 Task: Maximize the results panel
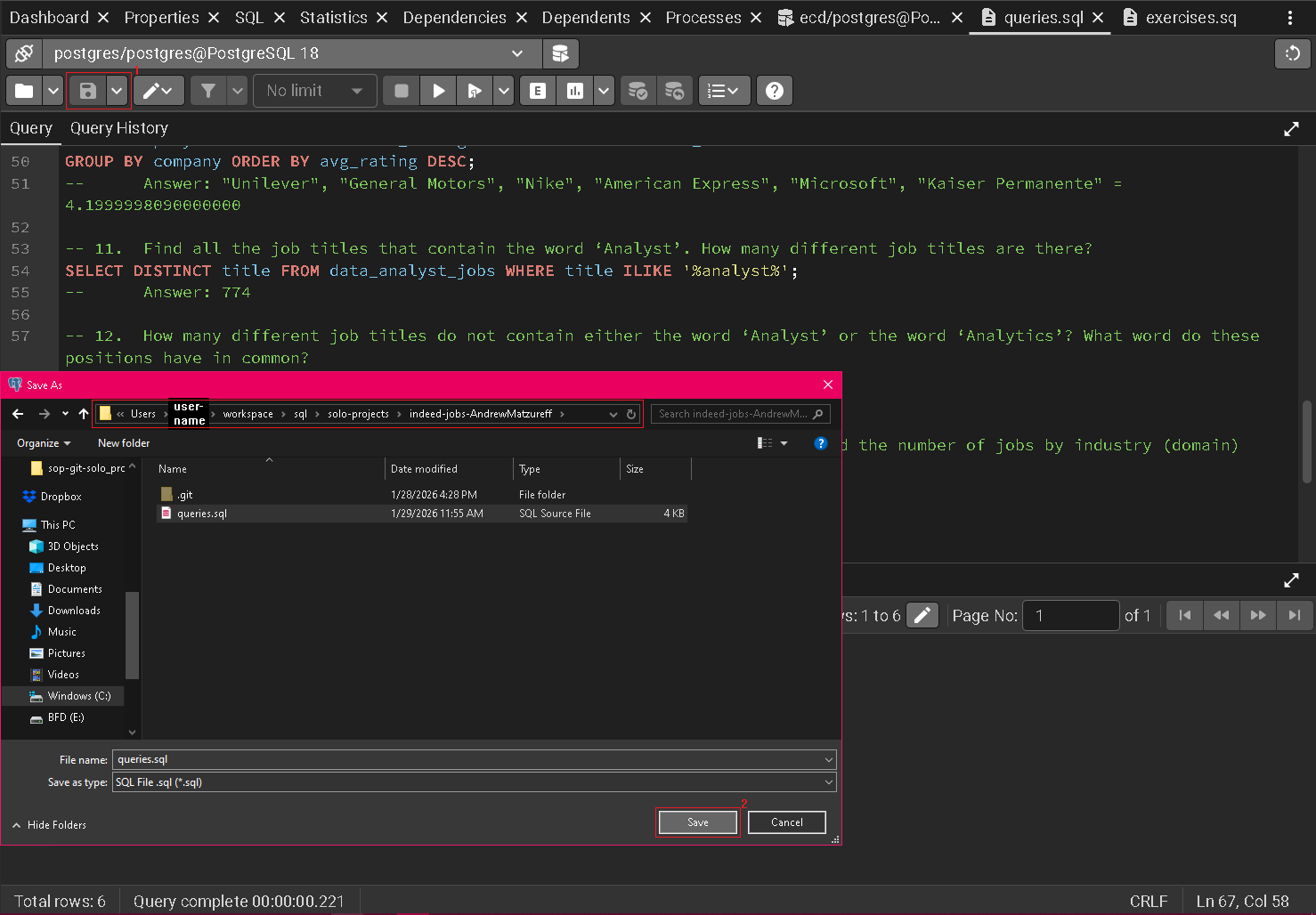coord(1291,580)
